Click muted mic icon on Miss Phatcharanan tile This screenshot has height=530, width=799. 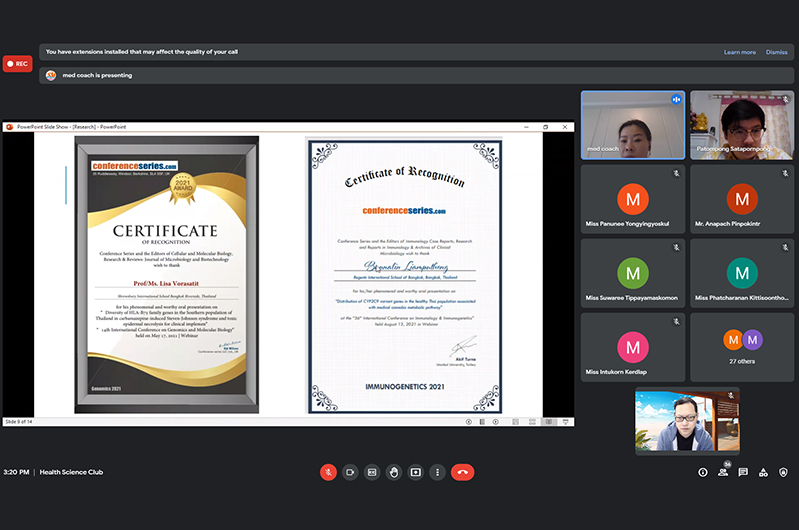785,247
